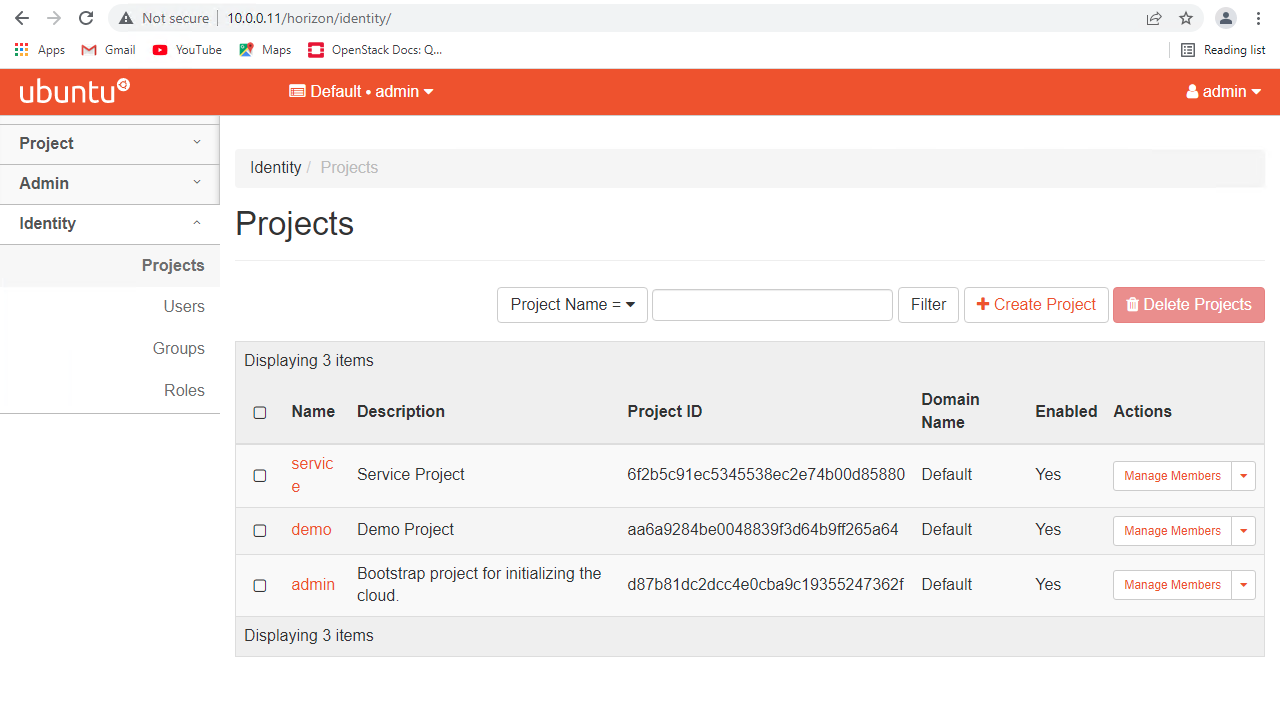1280x726 pixels.
Task: Open the admin user menu
Action: pos(1224,91)
